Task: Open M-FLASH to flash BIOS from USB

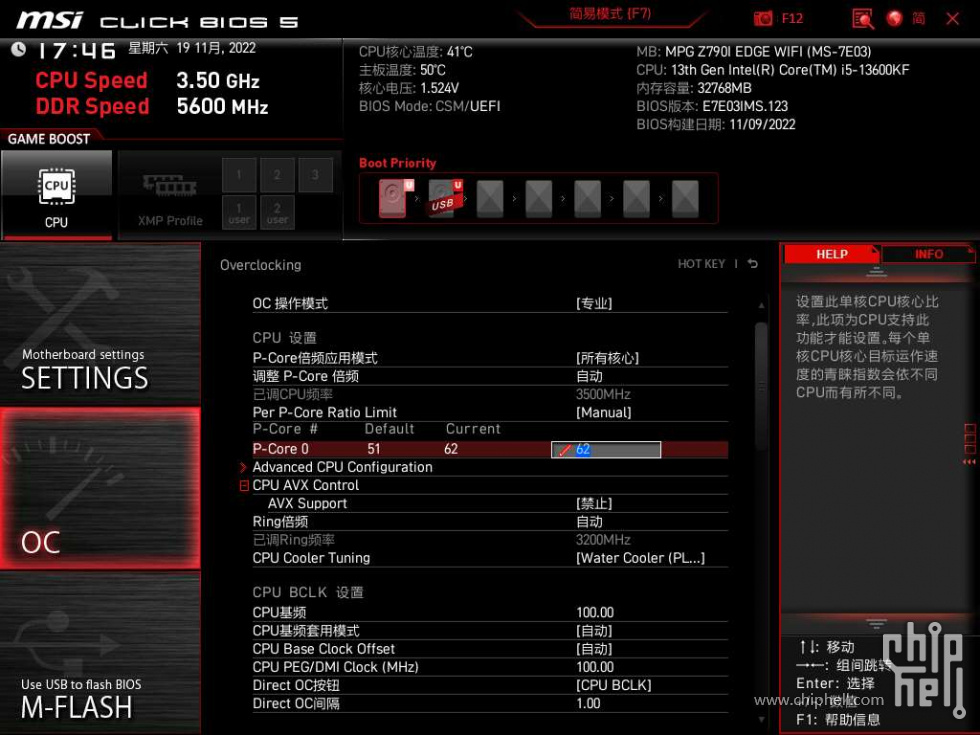Action: pyautogui.click(x=100, y=653)
